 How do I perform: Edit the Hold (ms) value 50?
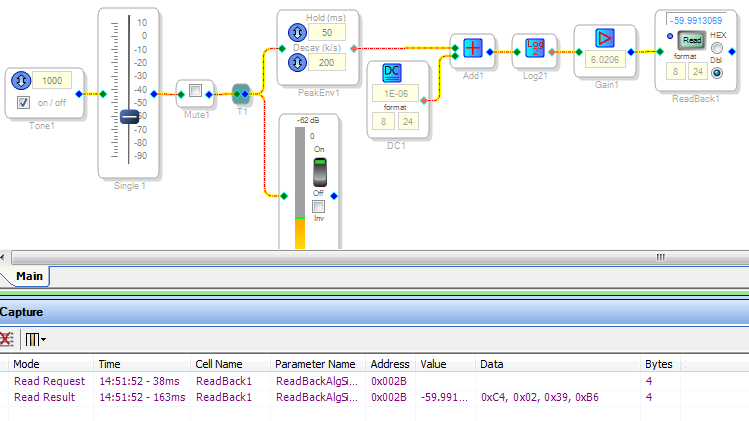point(327,32)
